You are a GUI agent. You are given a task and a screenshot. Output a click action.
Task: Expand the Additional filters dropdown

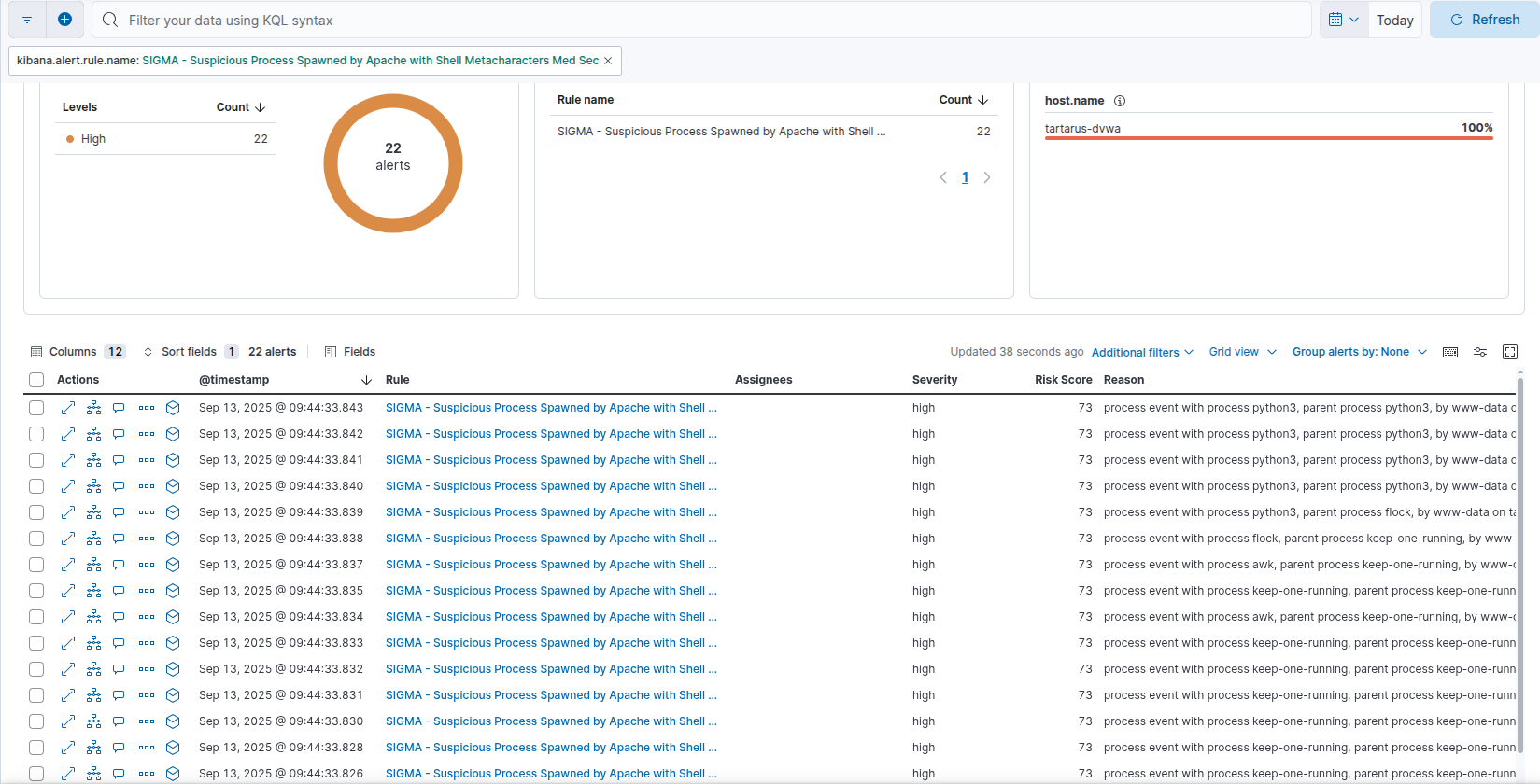click(1142, 352)
